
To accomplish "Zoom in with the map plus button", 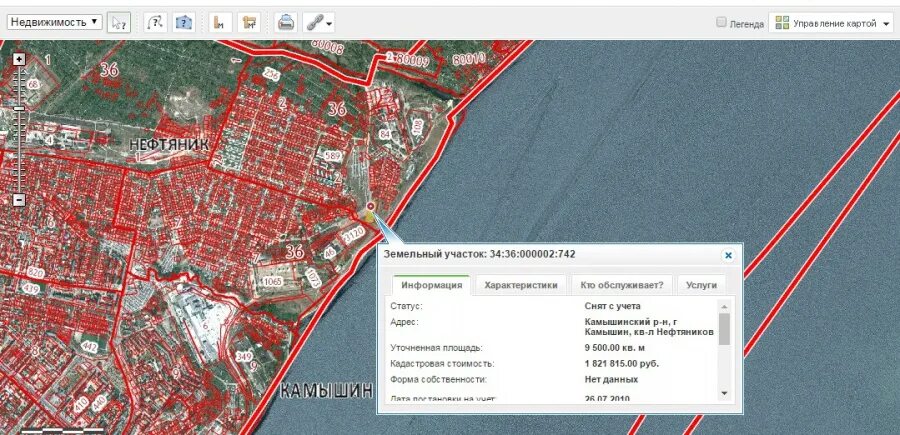I will click(20, 59).
